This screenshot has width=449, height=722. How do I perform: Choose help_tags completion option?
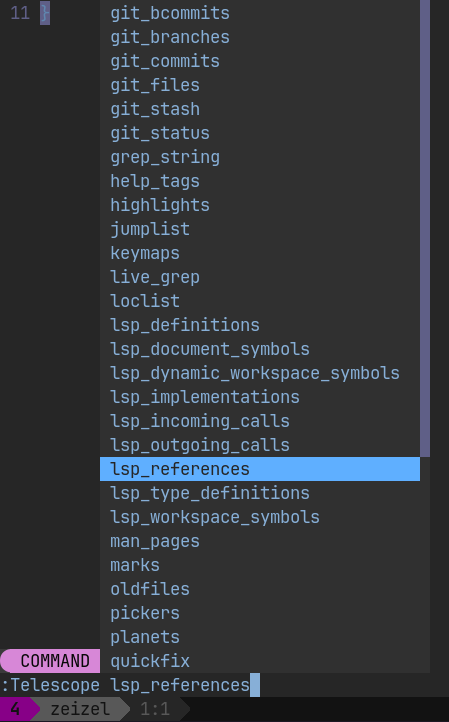click(x=260, y=181)
